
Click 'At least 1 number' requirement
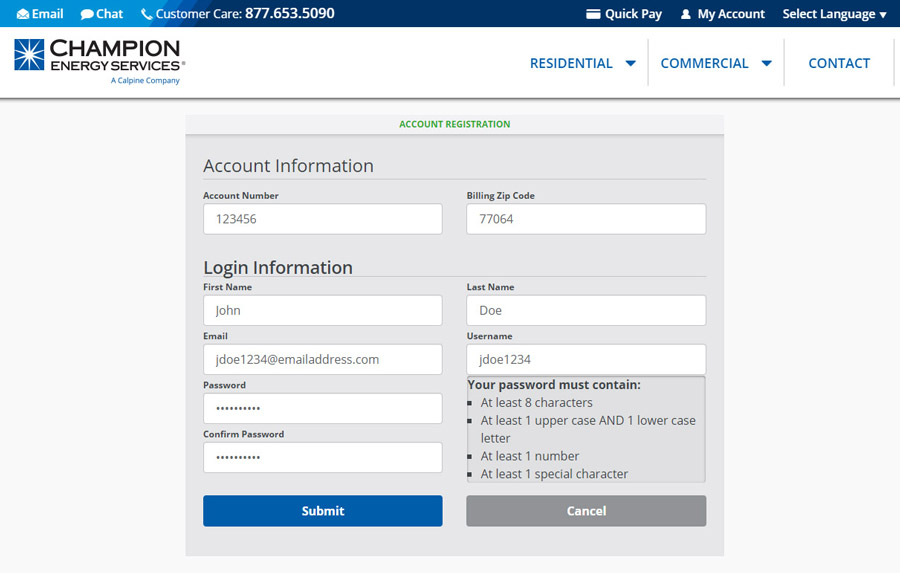click(x=530, y=456)
